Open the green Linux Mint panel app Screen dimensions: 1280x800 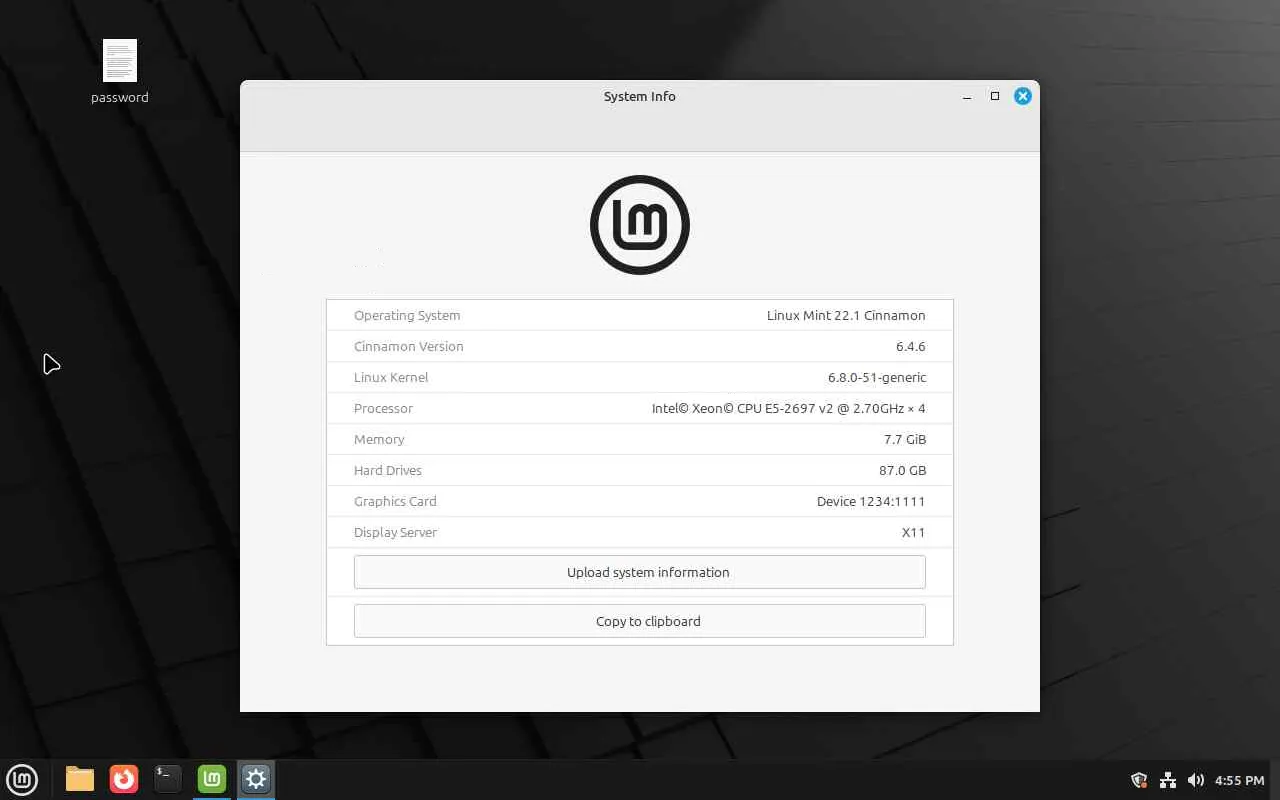pos(212,779)
